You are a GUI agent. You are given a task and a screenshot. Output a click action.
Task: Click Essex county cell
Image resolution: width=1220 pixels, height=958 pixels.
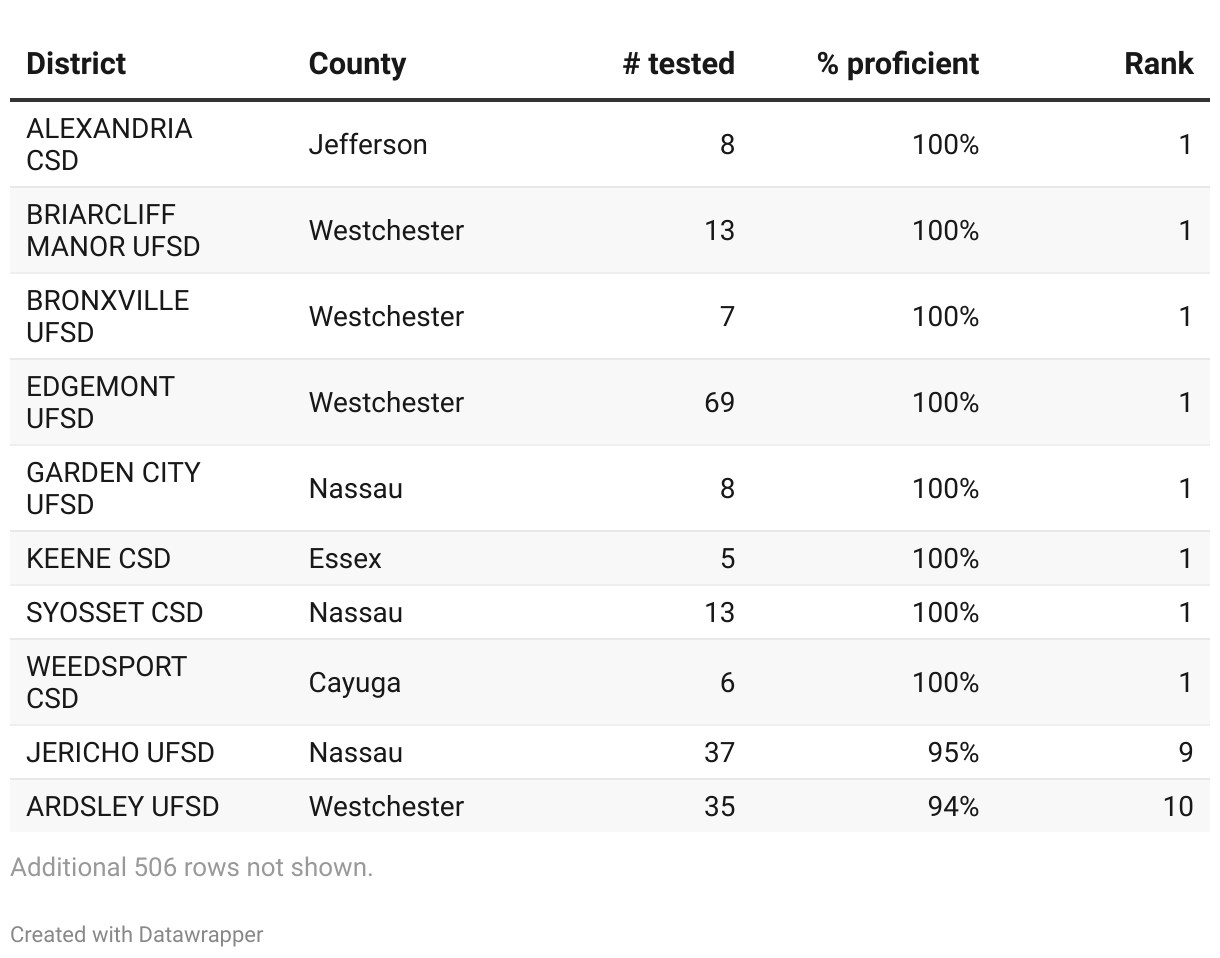[x=345, y=558]
